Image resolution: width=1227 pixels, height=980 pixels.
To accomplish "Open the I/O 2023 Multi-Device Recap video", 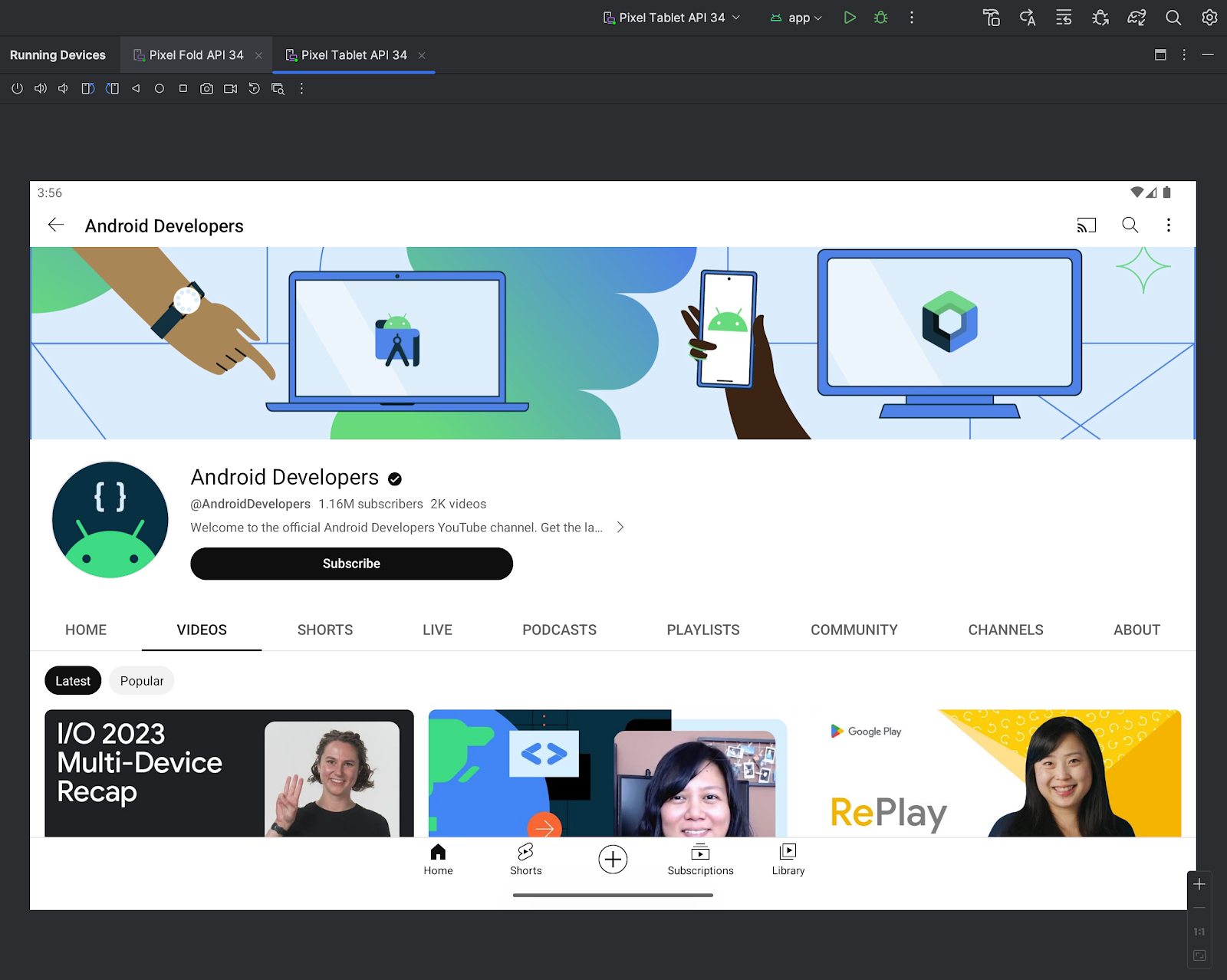I will (x=229, y=773).
